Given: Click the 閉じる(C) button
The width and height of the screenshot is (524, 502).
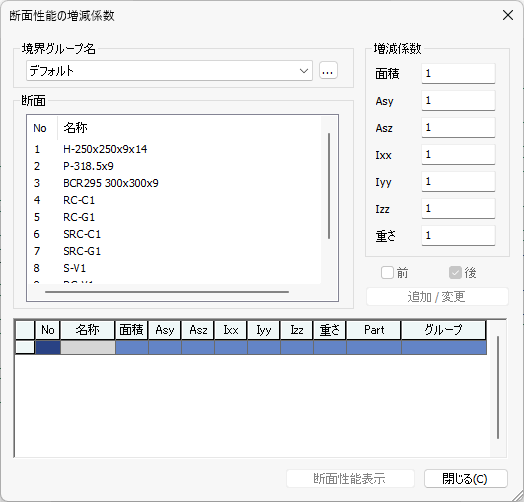Looking at the screenshot, I should (466, 479).
